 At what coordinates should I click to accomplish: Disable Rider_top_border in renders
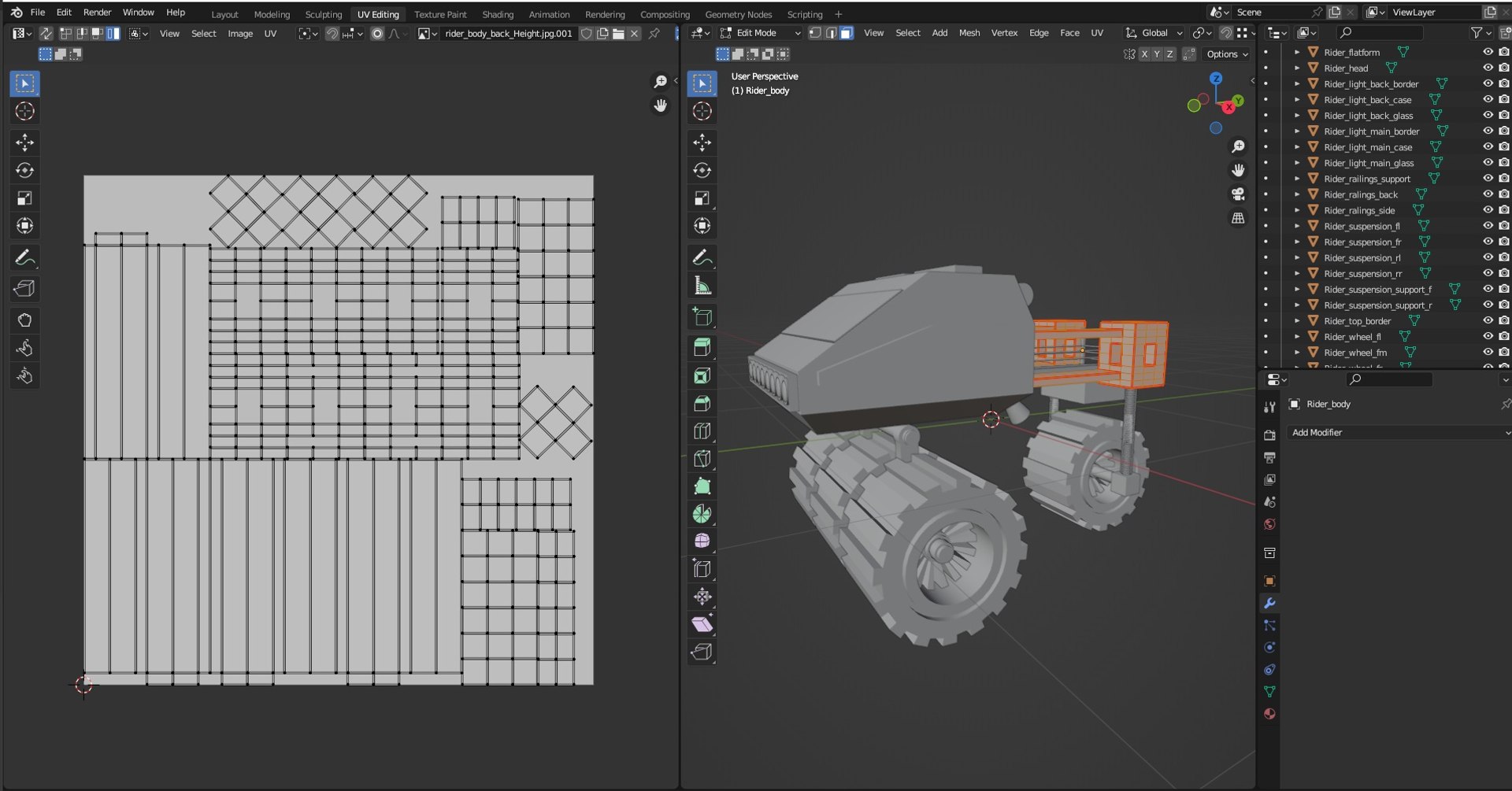click(x=1503, y=320)
